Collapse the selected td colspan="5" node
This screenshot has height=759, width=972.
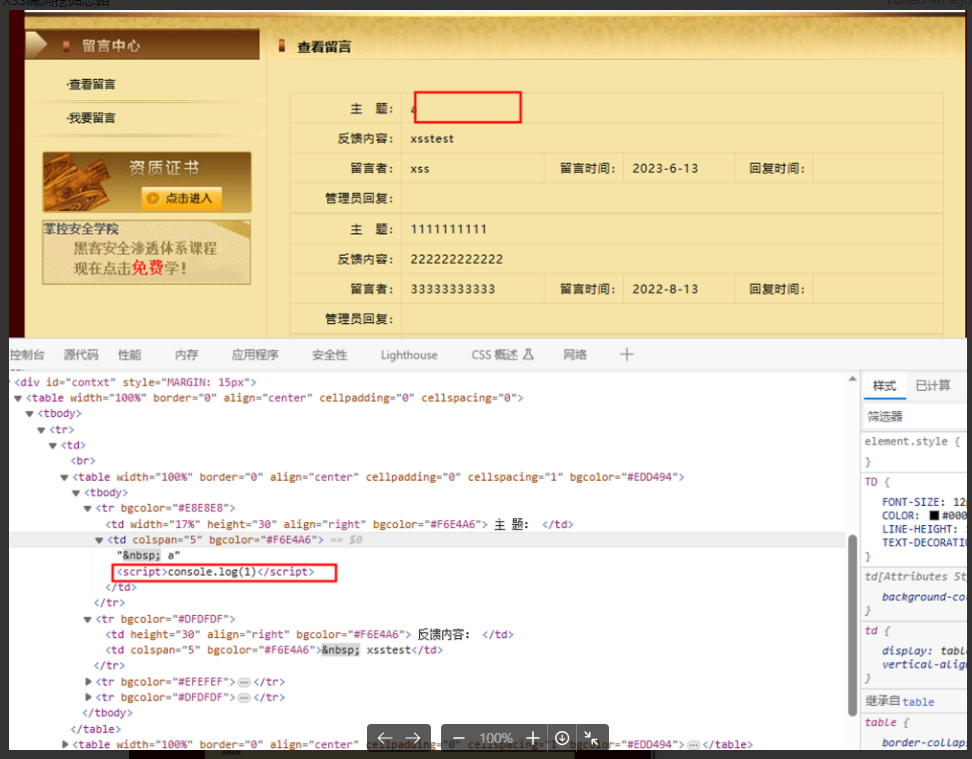pyautogui.click(x=99, y=540)
